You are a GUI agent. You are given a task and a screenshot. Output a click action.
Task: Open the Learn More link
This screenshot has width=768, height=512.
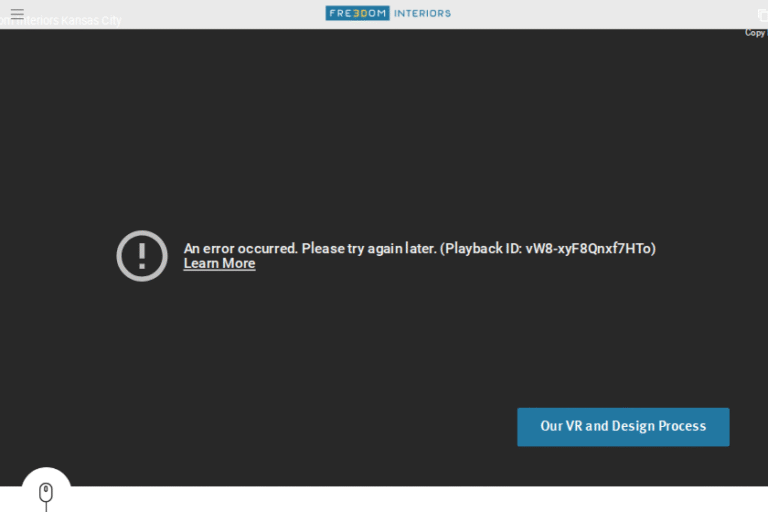pyautogui.click(x=219, y=264)
